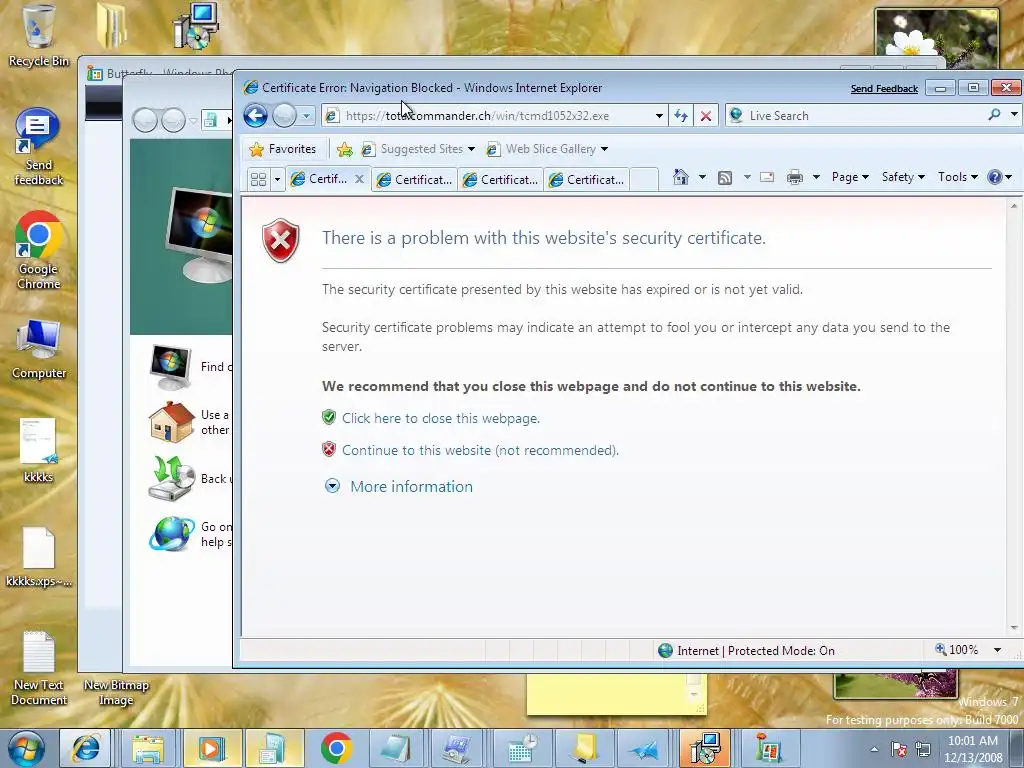Screen dimensions: 1024x768
Task: Click the Send Feedback link in title bar
Action: (x=884, y=89)
